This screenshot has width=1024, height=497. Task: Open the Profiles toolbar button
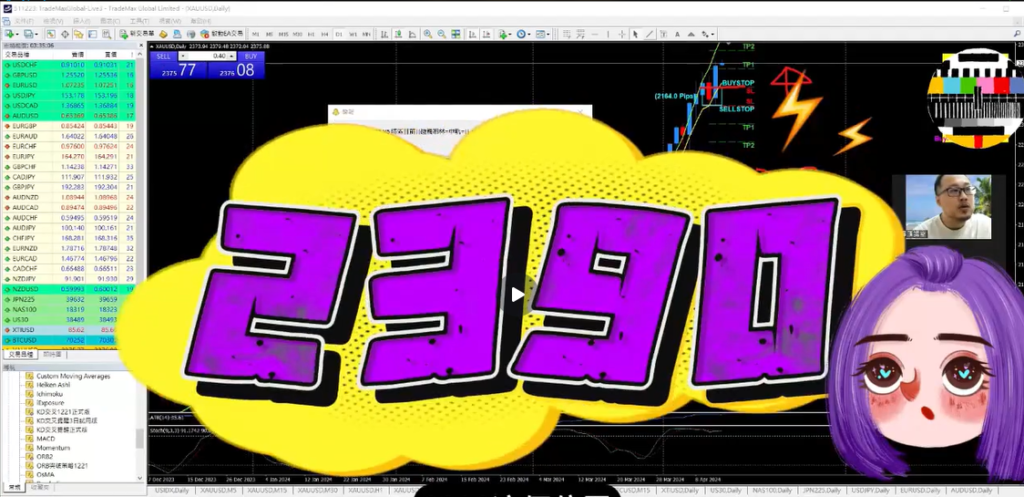click(29, 34)
